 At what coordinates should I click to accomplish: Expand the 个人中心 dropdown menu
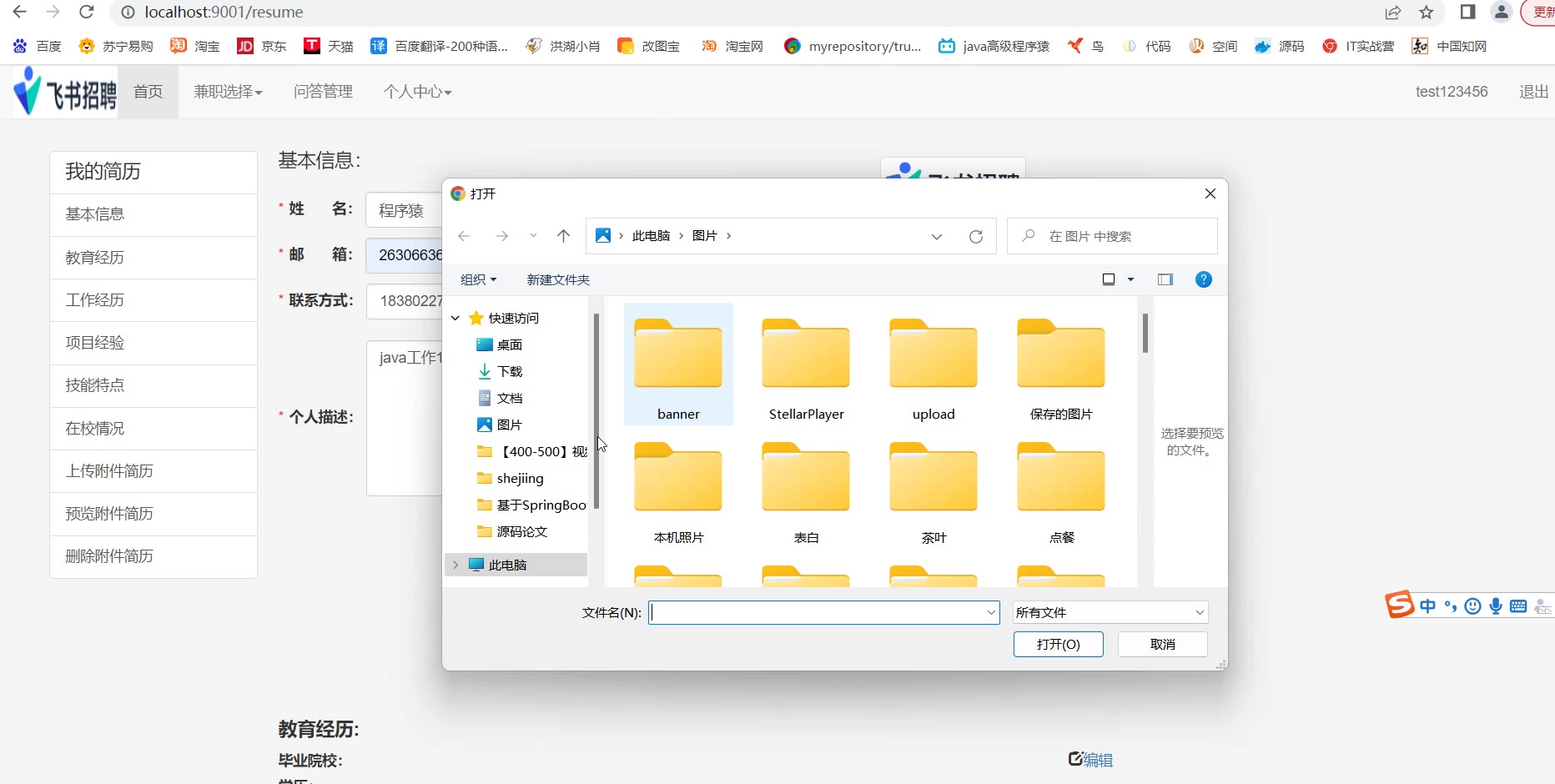[417, 92]
